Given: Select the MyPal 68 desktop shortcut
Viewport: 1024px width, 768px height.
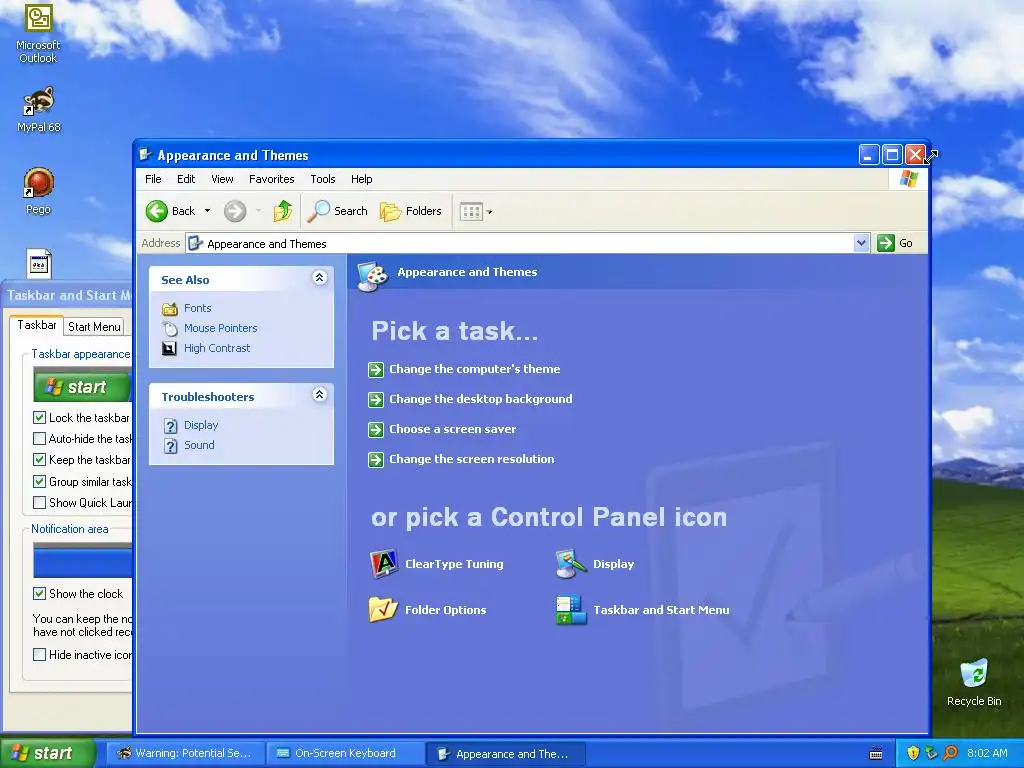Looking at the screenshot, I should point(39,108).
